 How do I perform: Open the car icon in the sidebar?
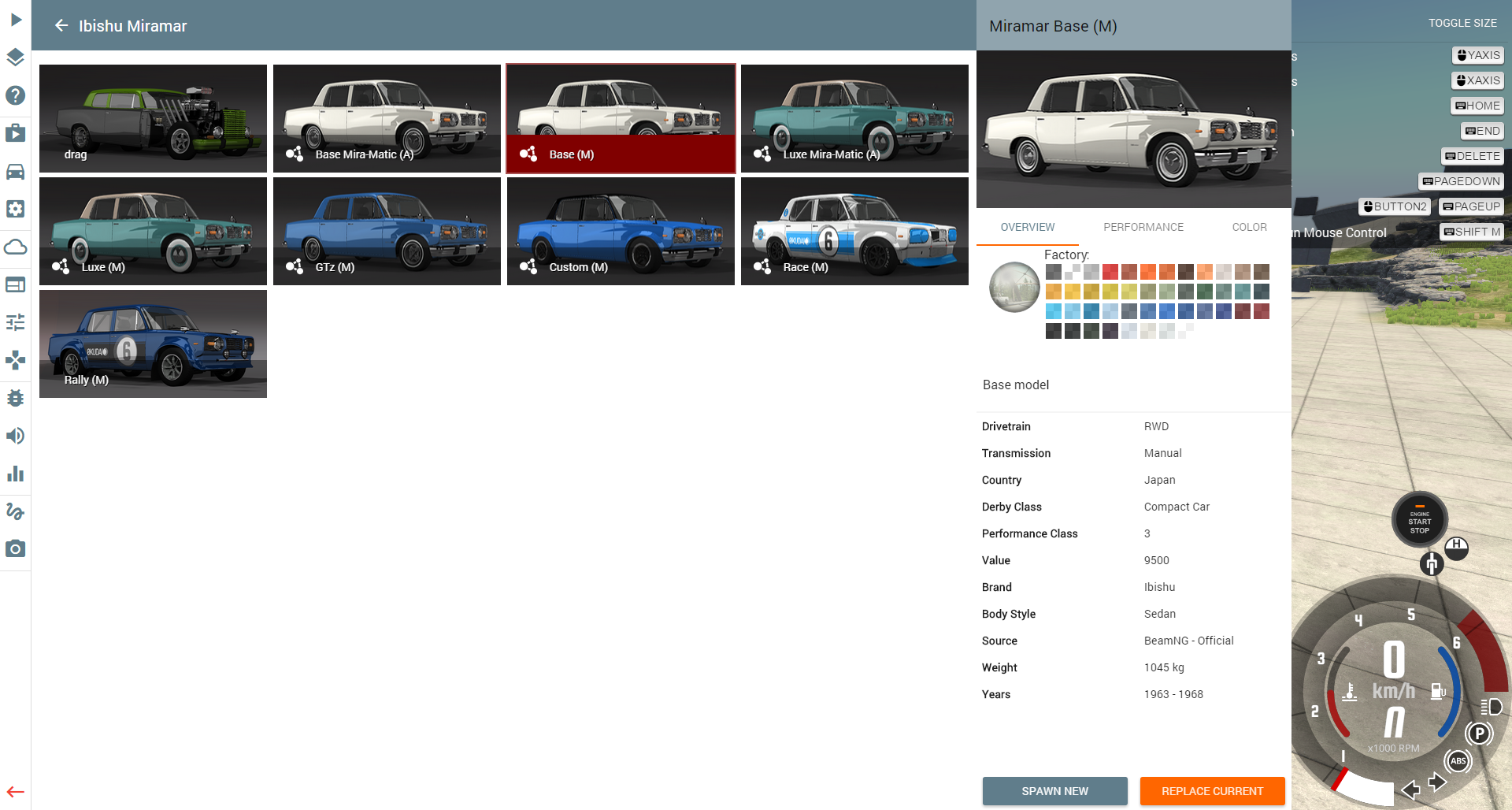click(x=16, y=171)
